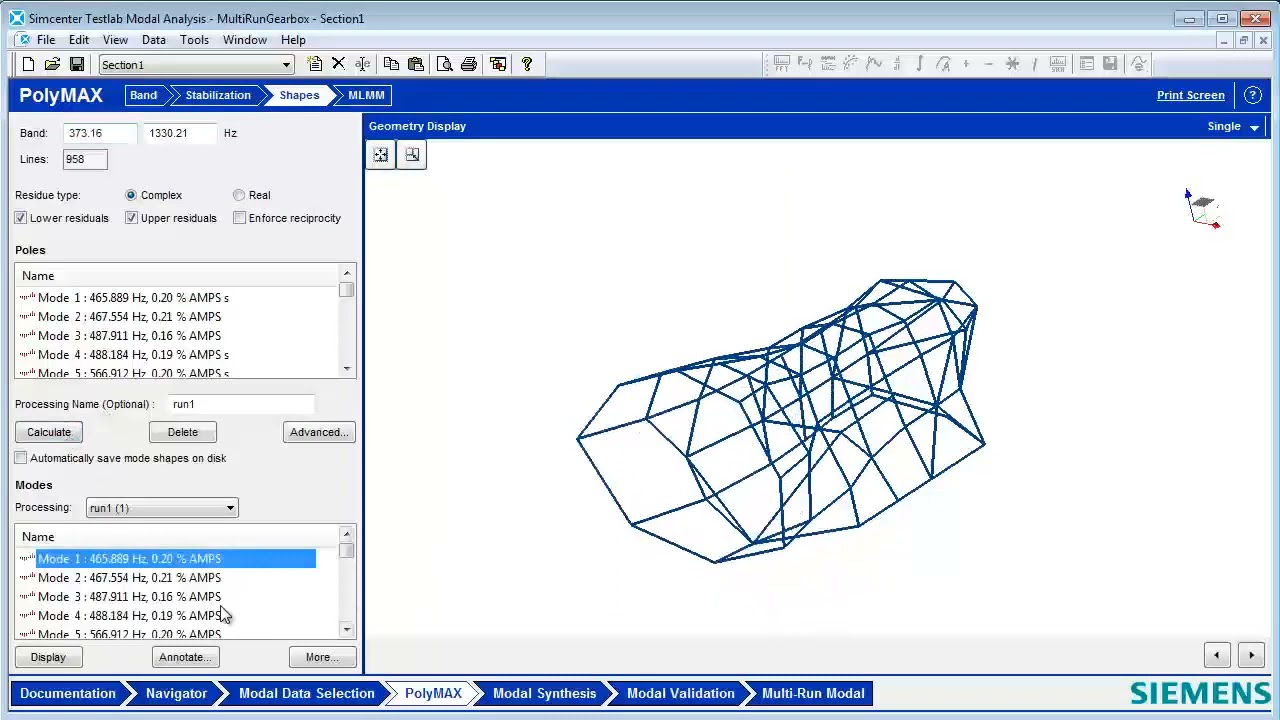Switch to the Documentation workbook tab
The height and width of the screenshot is (720, 1280).
pyautogui.click(x=68, y=693)
